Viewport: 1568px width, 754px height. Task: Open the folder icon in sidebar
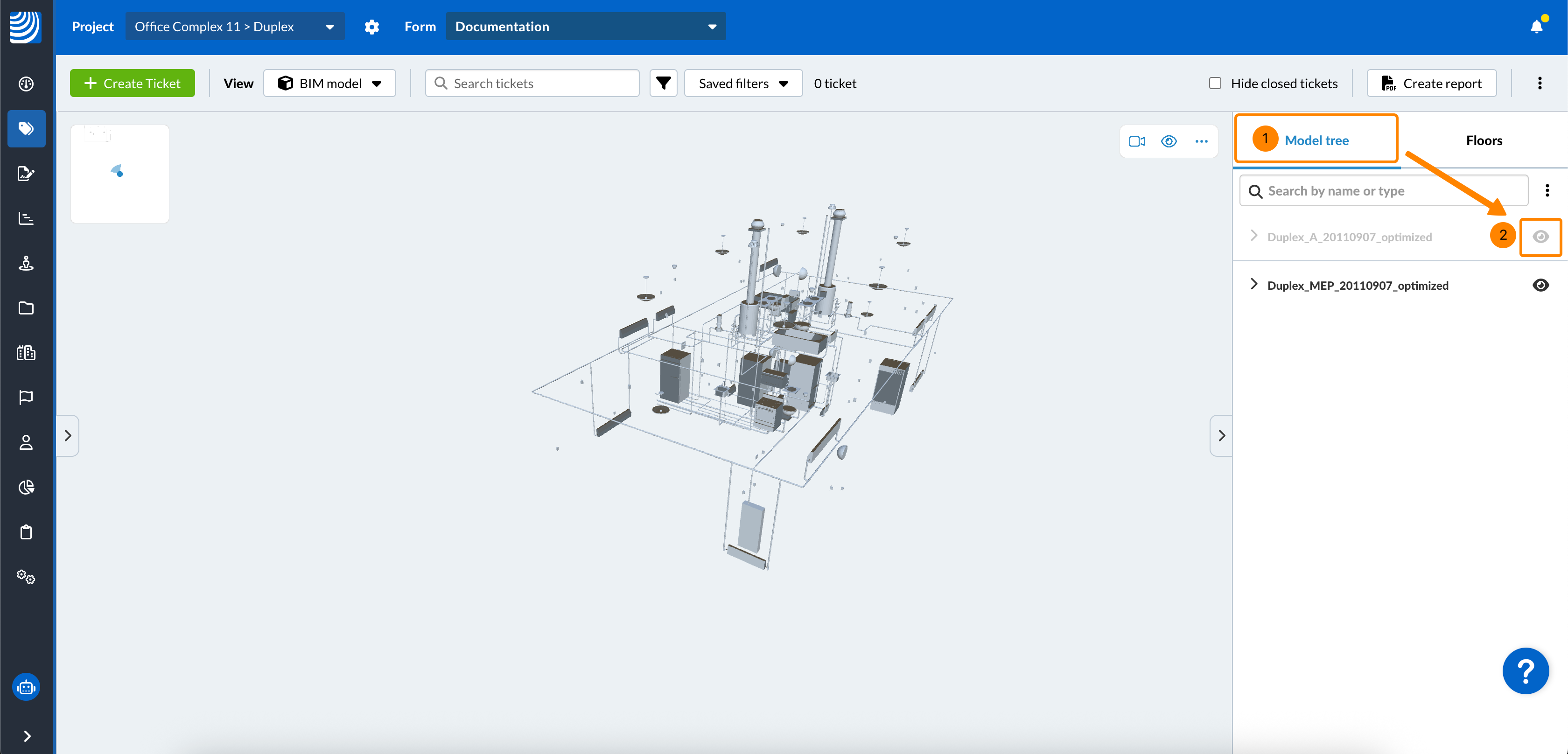coord(26,308)
